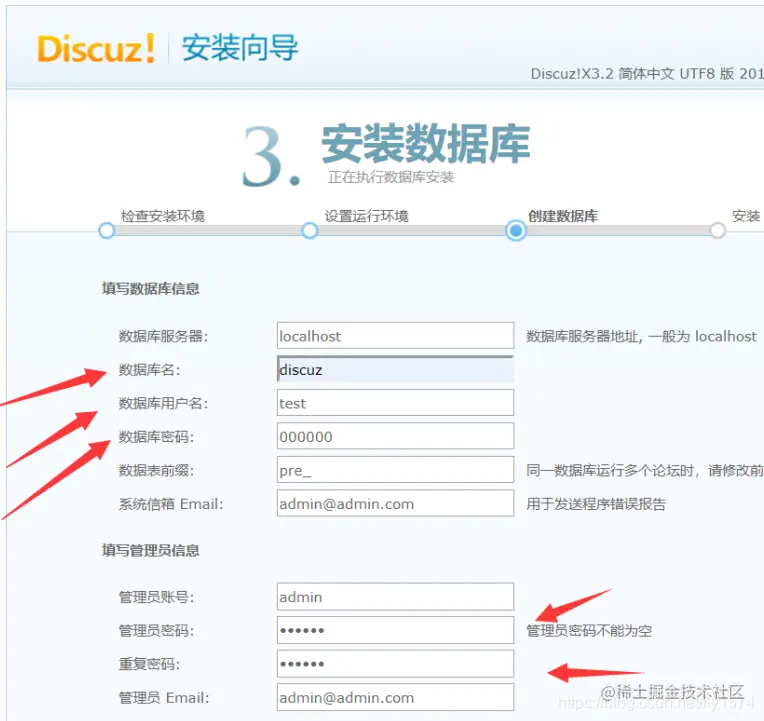The image size is (764, 721).
Task: Click the 数据库用户名: label
Action: tap(163, 403)
